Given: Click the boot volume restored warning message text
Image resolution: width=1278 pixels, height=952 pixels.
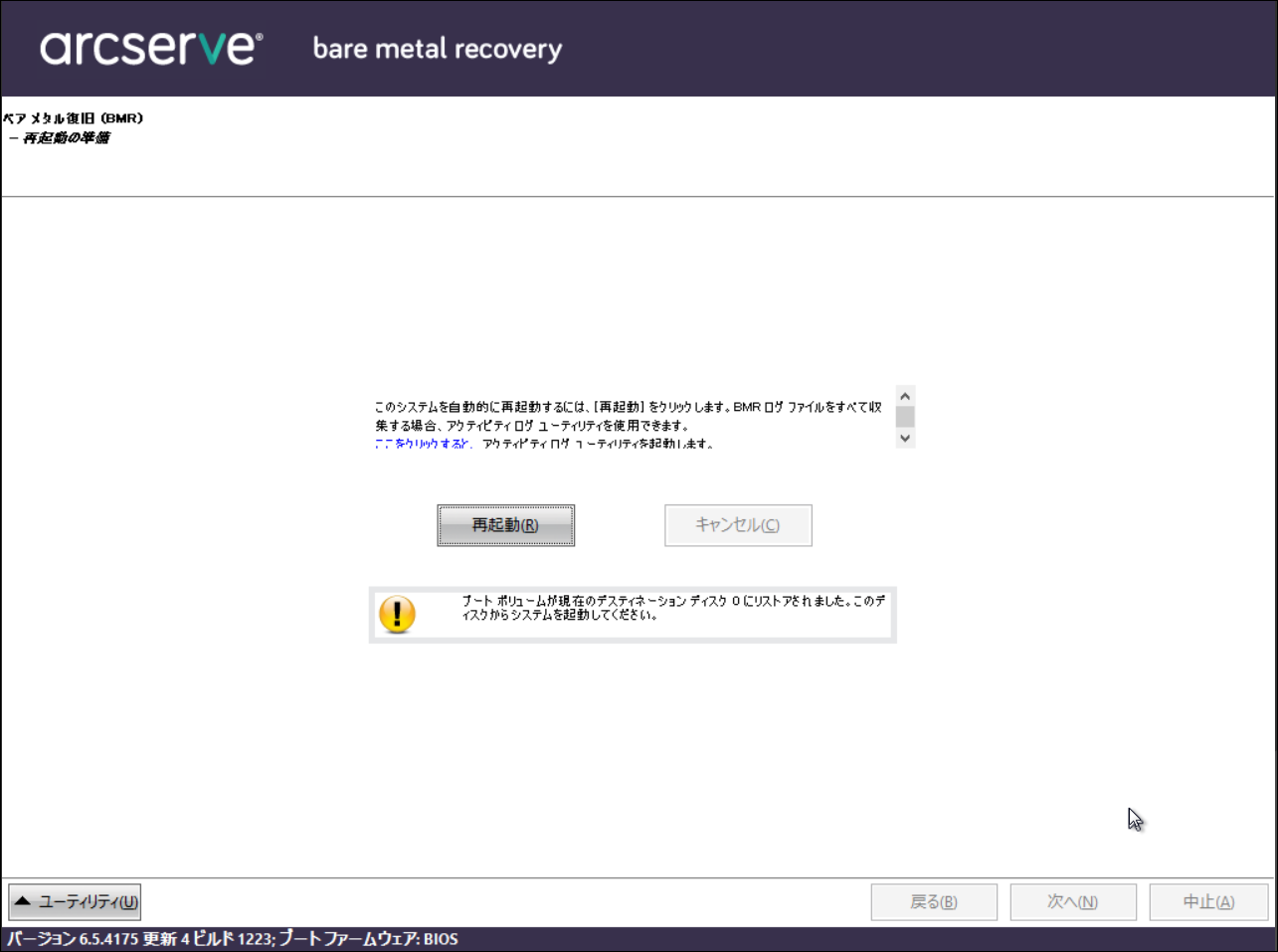Looking at the screenshot, I should click(x=673, y=608).
